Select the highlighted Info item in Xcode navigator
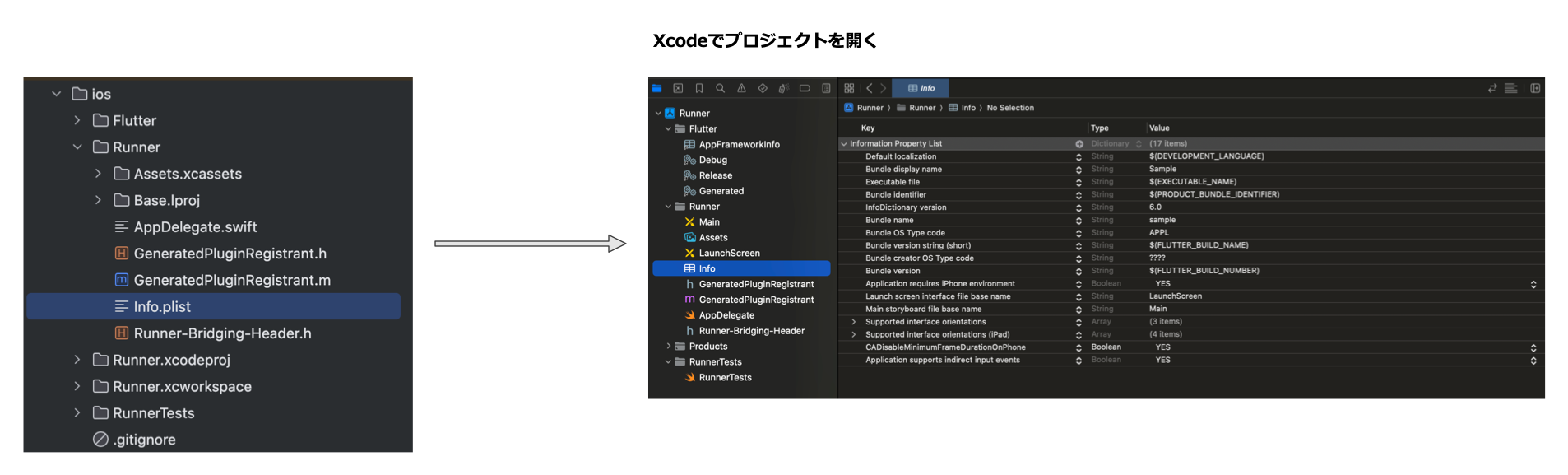 (741, 268)
